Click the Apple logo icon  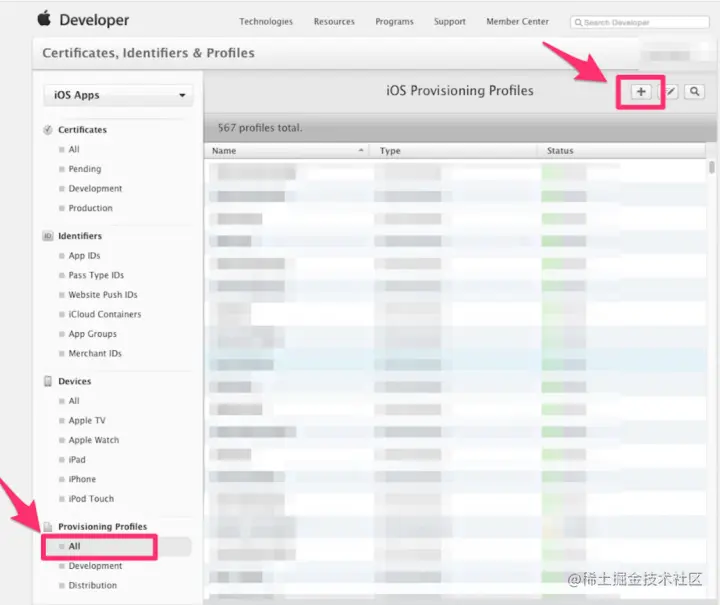point(44,19)
